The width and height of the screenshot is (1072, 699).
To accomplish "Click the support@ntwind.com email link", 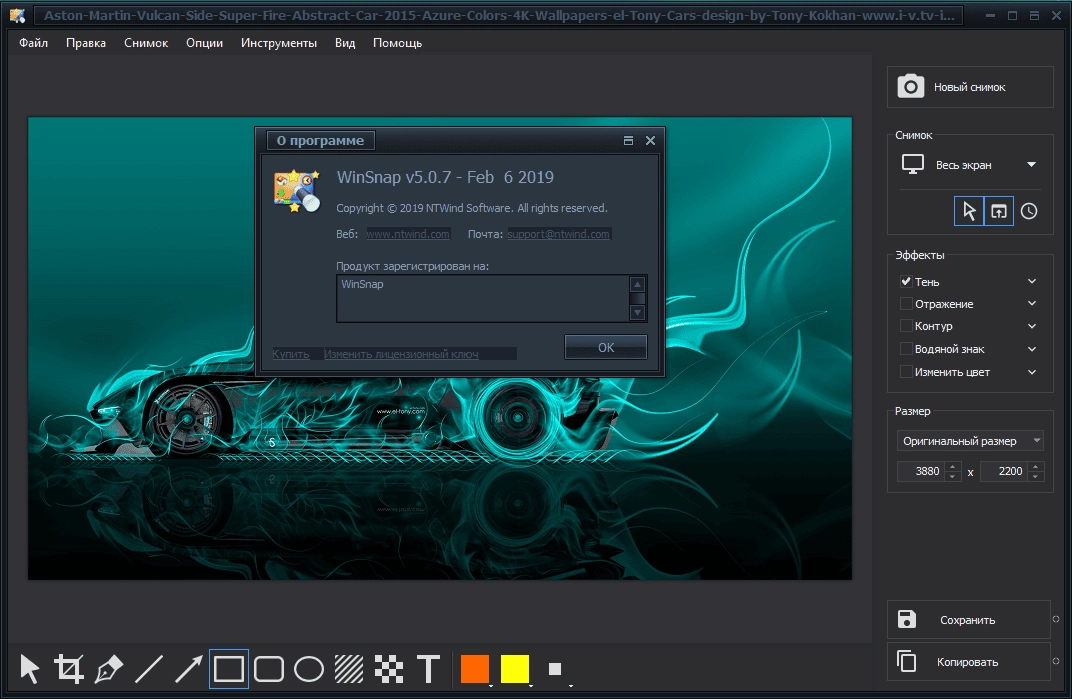I will [x=559, y=234].
